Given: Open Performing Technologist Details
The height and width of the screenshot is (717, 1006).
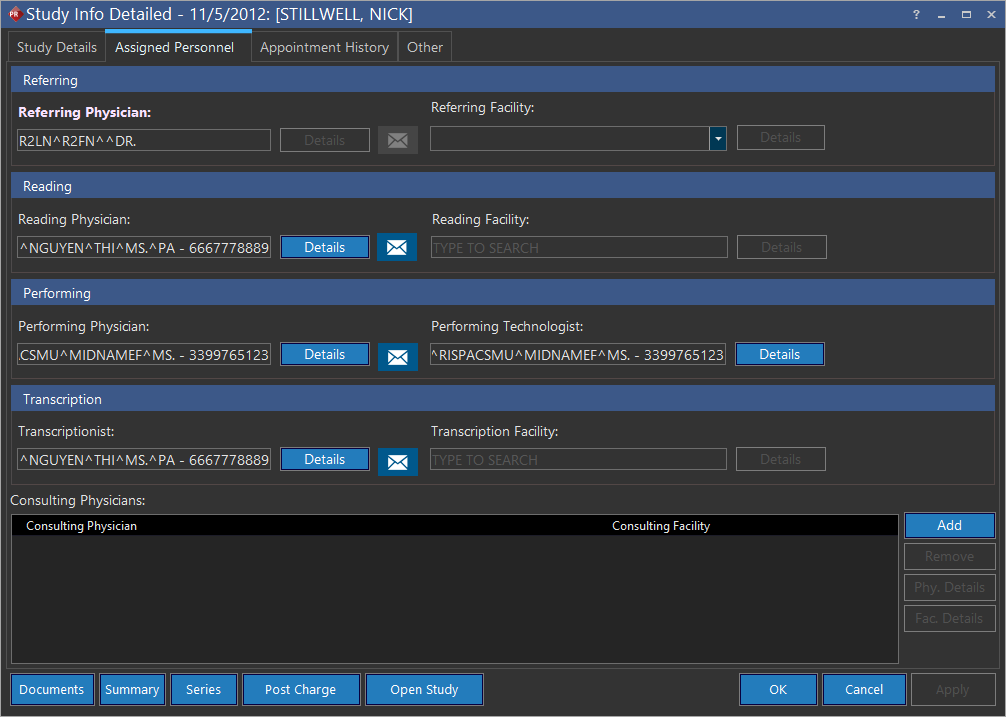Looking at the screenshot, I should (x=779, y=354).
